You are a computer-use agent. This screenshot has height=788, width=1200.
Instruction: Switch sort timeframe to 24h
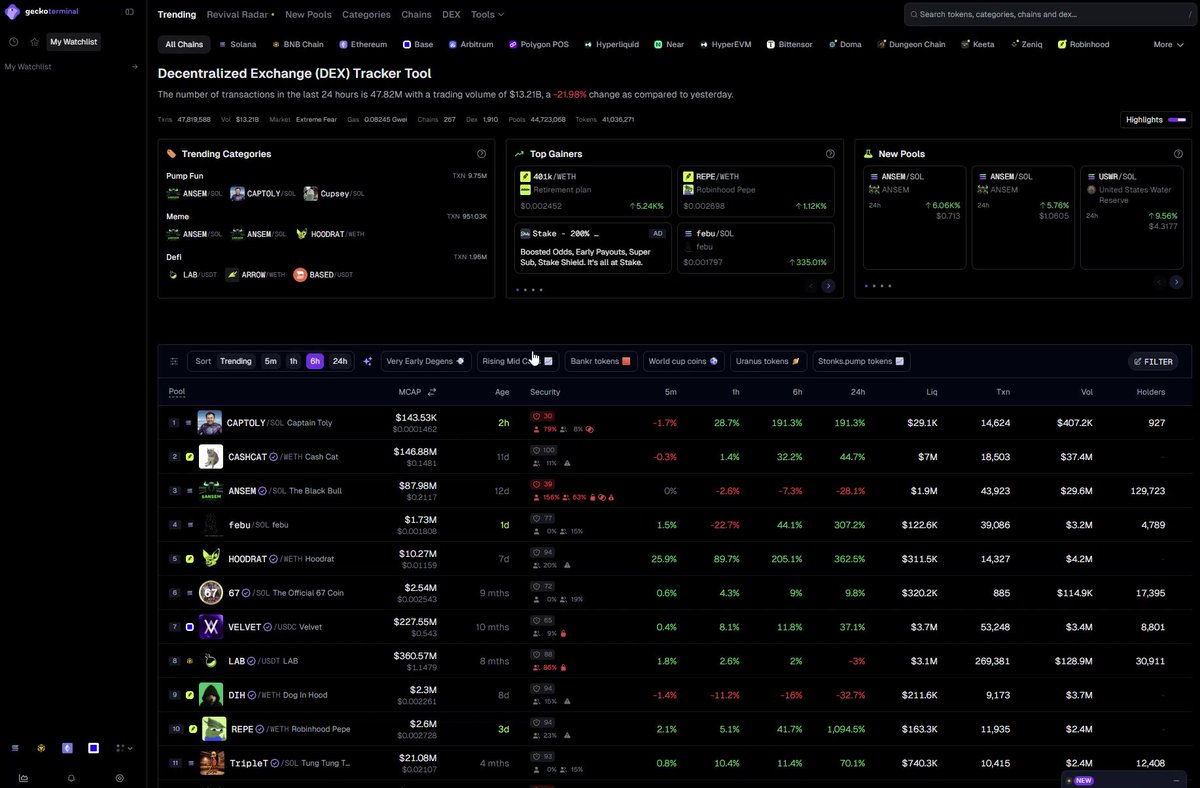coord(340,361)
